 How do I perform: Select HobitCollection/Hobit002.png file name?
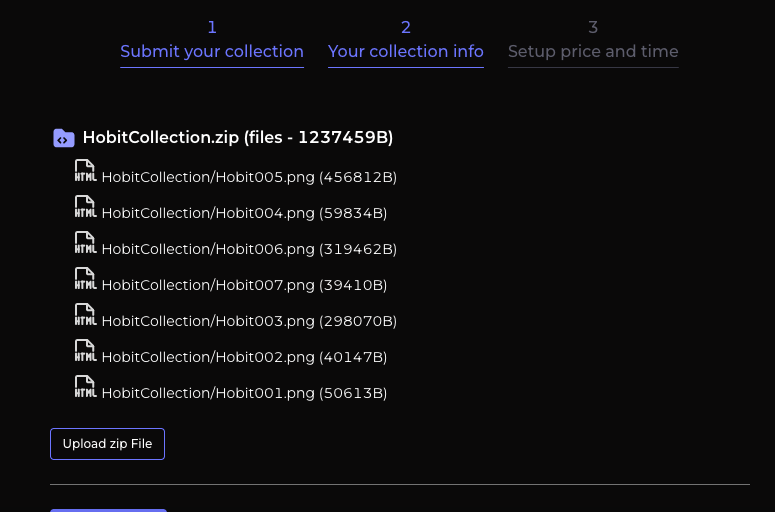coord(244,358)
